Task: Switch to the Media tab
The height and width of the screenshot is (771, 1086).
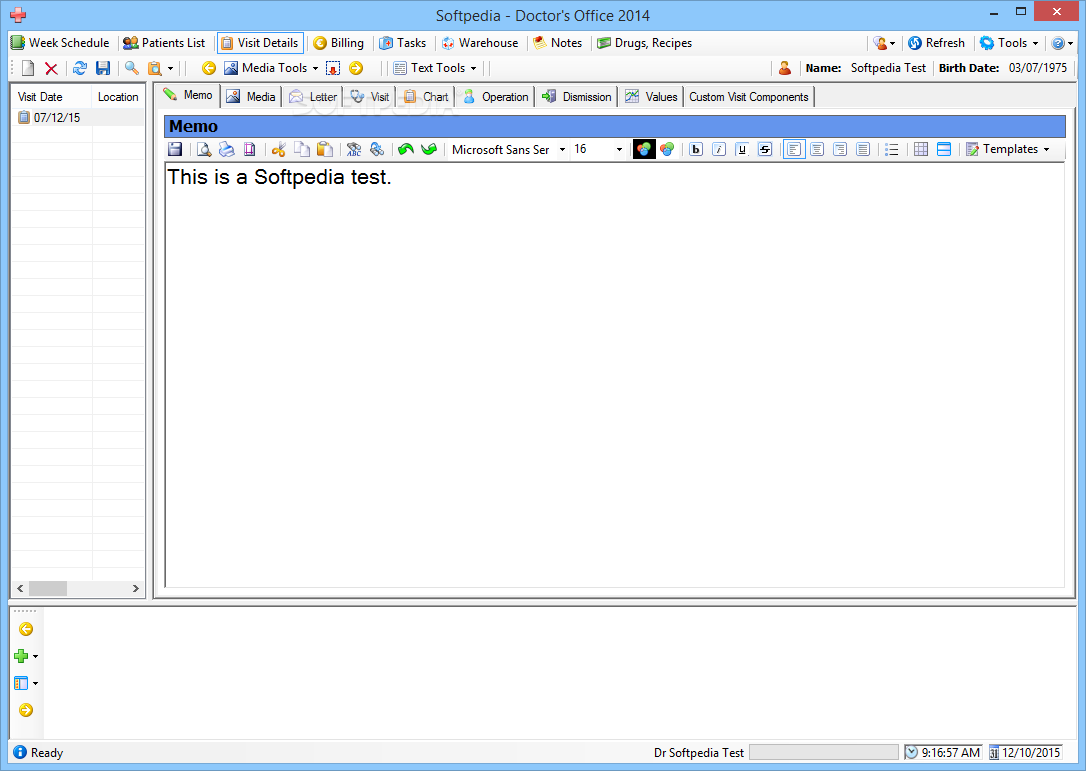Action: coord(251,97)
